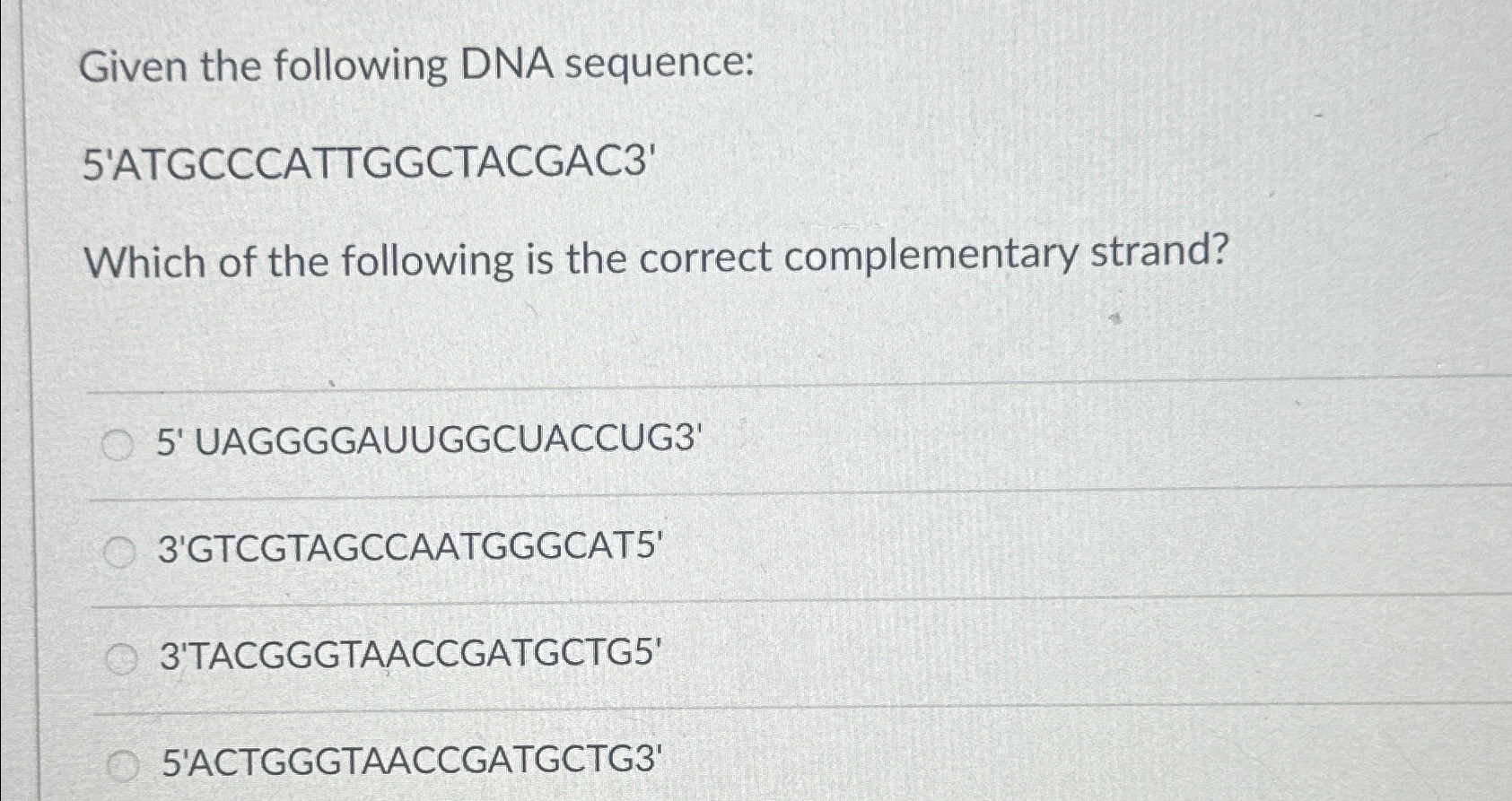Click the heading "Given the following DNA sequence:"
Viewport: 1512px width, 801px height.
416,67
